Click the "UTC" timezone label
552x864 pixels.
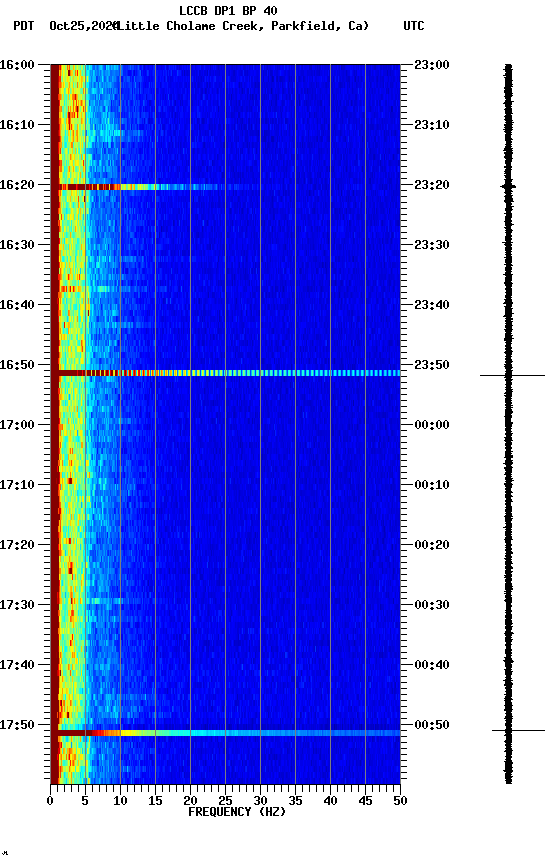414,26
